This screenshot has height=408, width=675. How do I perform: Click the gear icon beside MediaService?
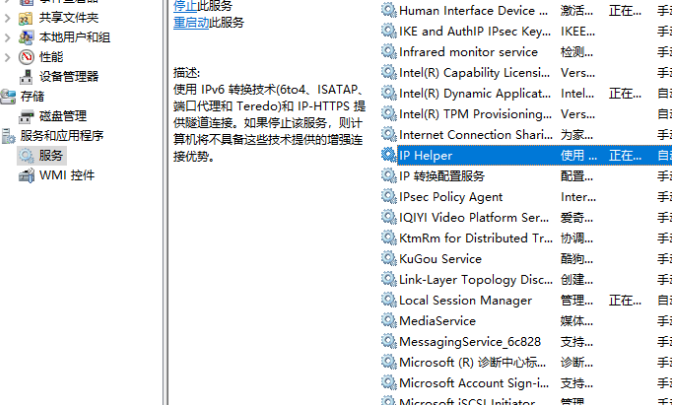[389, 321]
